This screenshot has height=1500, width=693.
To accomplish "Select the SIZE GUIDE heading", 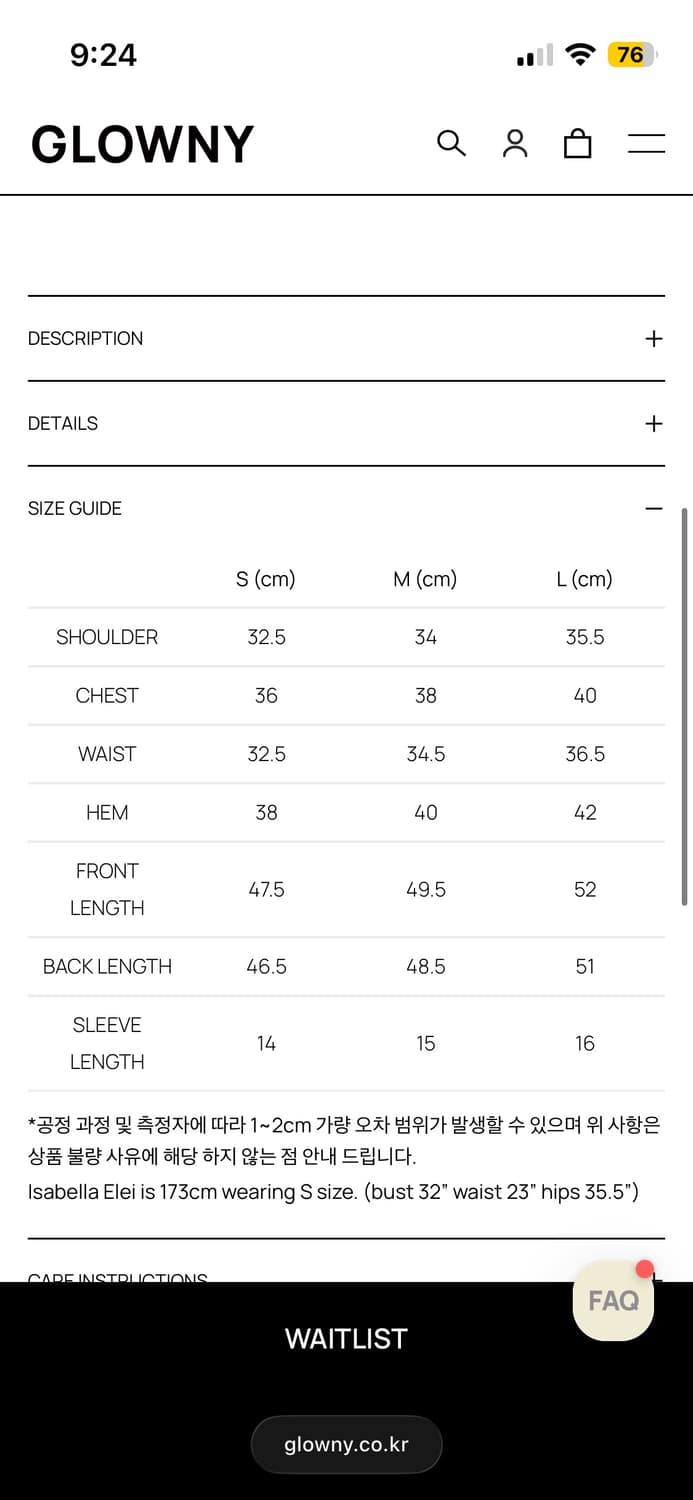I will point(75,509).
